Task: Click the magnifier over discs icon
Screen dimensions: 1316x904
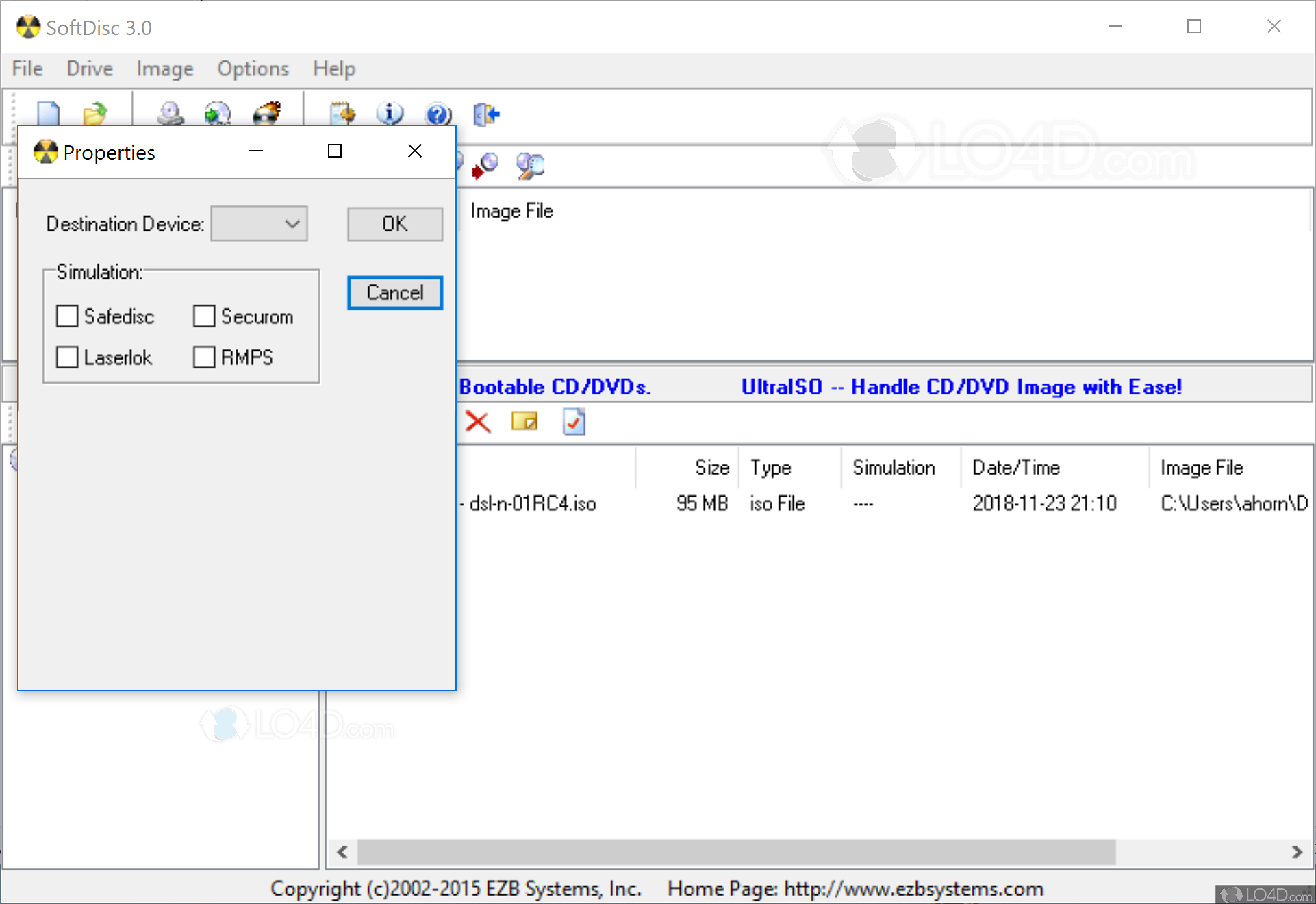Action: coord(530,165)
